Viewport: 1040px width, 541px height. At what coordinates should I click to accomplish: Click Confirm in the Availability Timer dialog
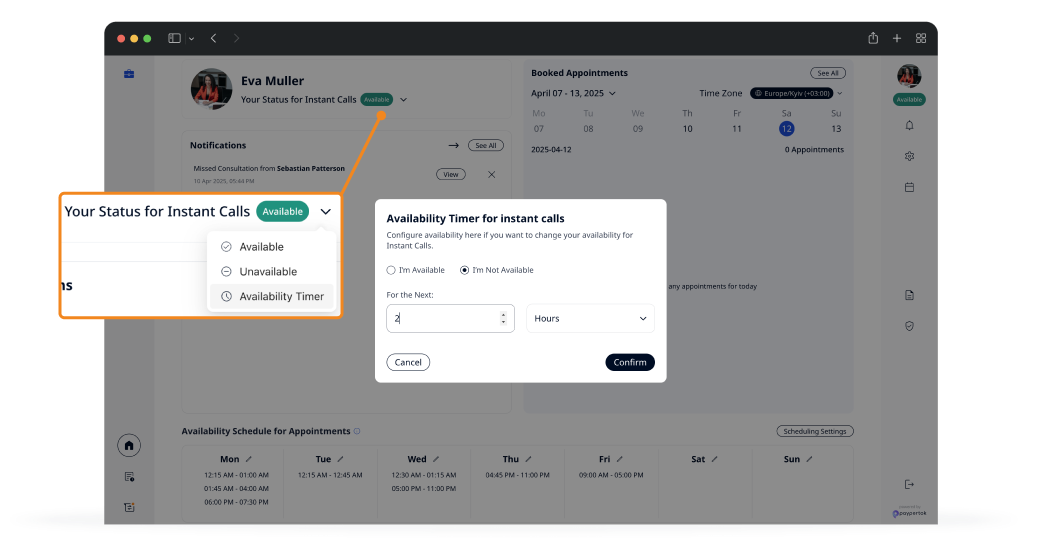(630, 362)
